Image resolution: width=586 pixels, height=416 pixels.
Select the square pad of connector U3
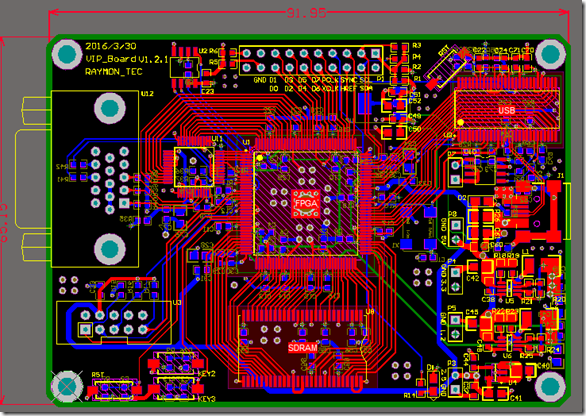pos(85,329)
